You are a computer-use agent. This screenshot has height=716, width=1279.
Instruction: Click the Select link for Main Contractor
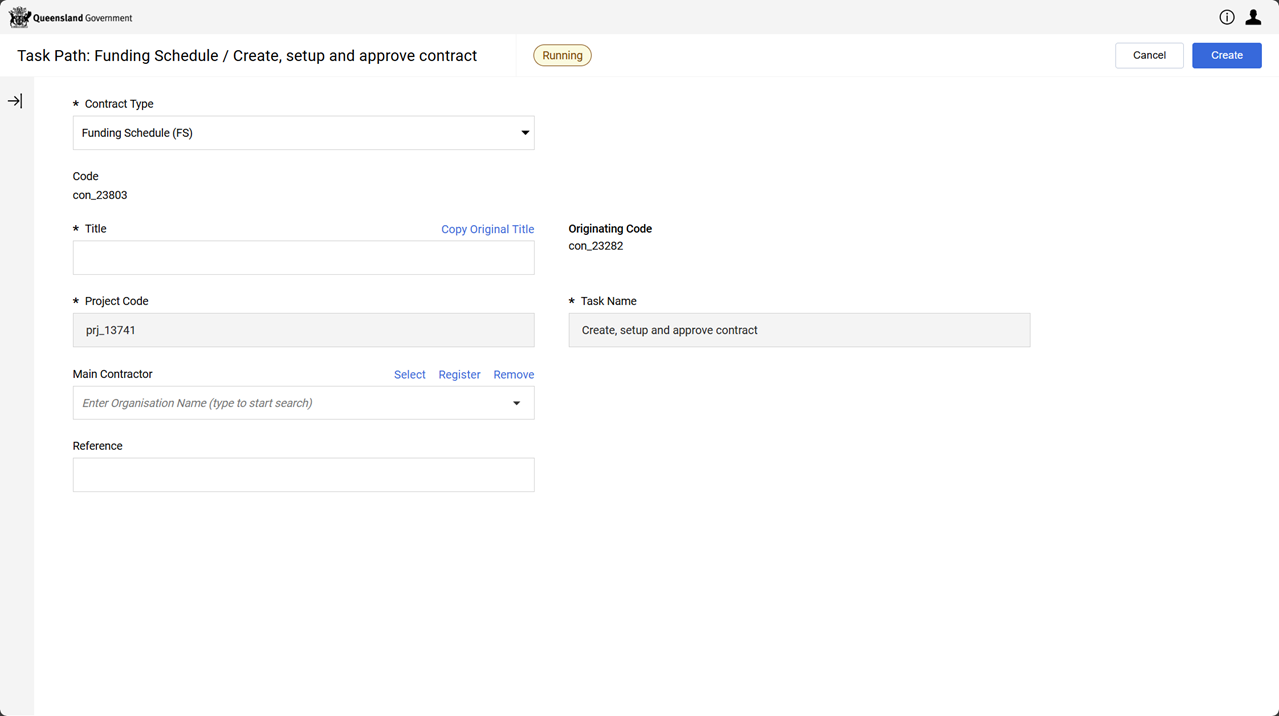tap(409, 374)
